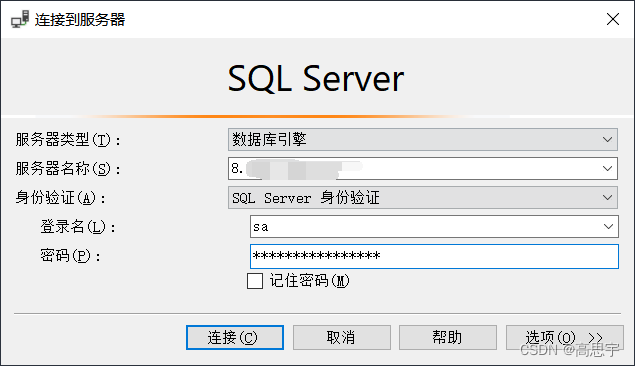Click the login name field containing sa

click(425, 227)
